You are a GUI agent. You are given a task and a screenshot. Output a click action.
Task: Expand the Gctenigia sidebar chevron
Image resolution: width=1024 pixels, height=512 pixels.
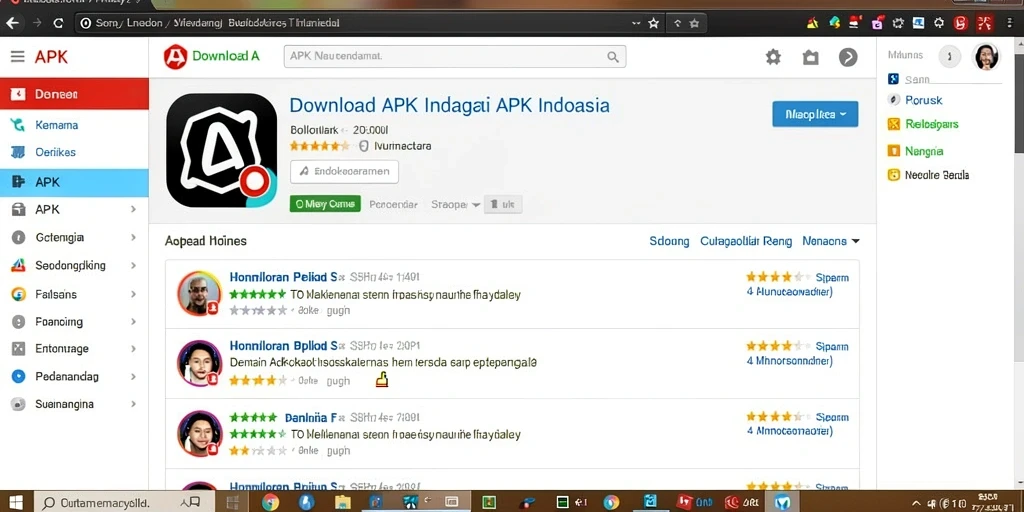pyautogui.click(x=133, y=238)
